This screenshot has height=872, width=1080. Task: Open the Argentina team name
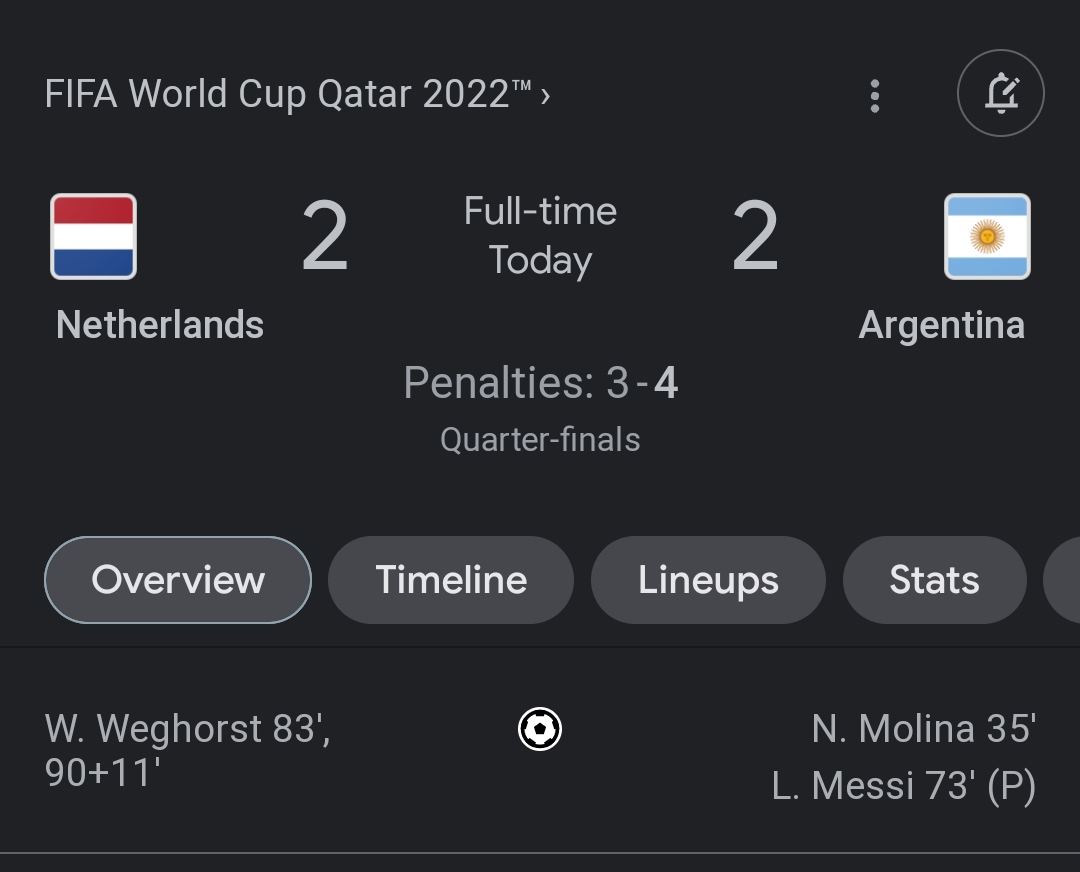point(942,325)
